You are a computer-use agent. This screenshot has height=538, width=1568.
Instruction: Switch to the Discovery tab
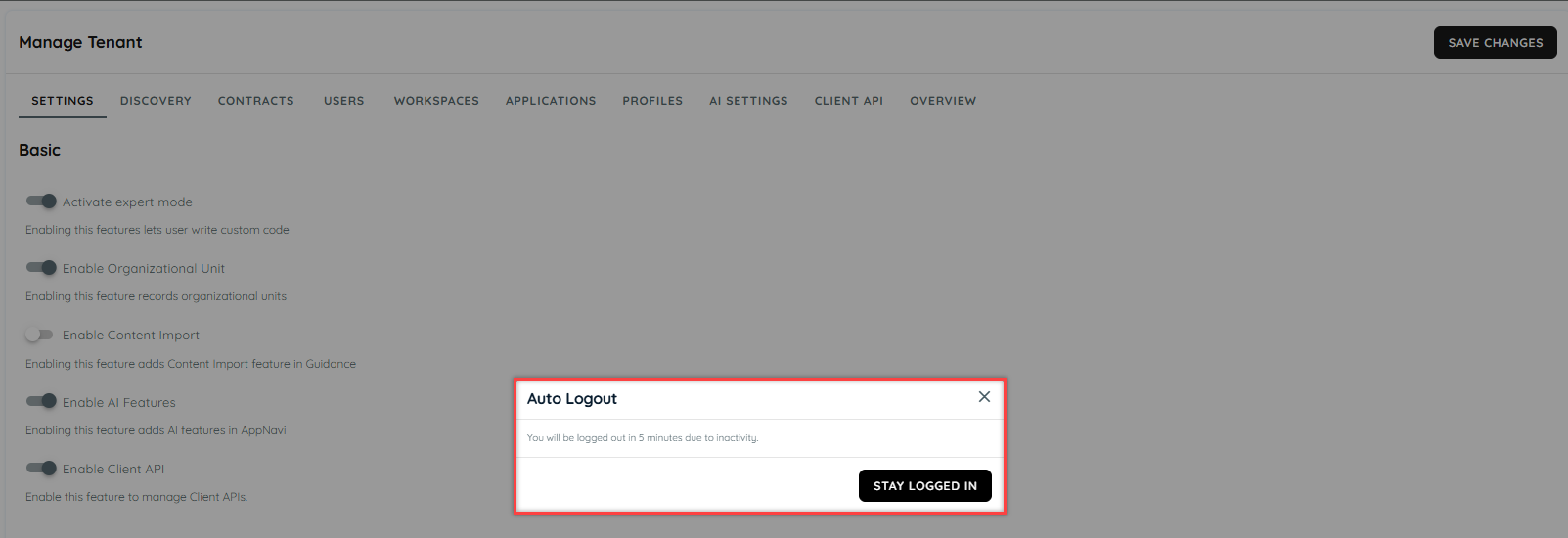click(156, 101)
